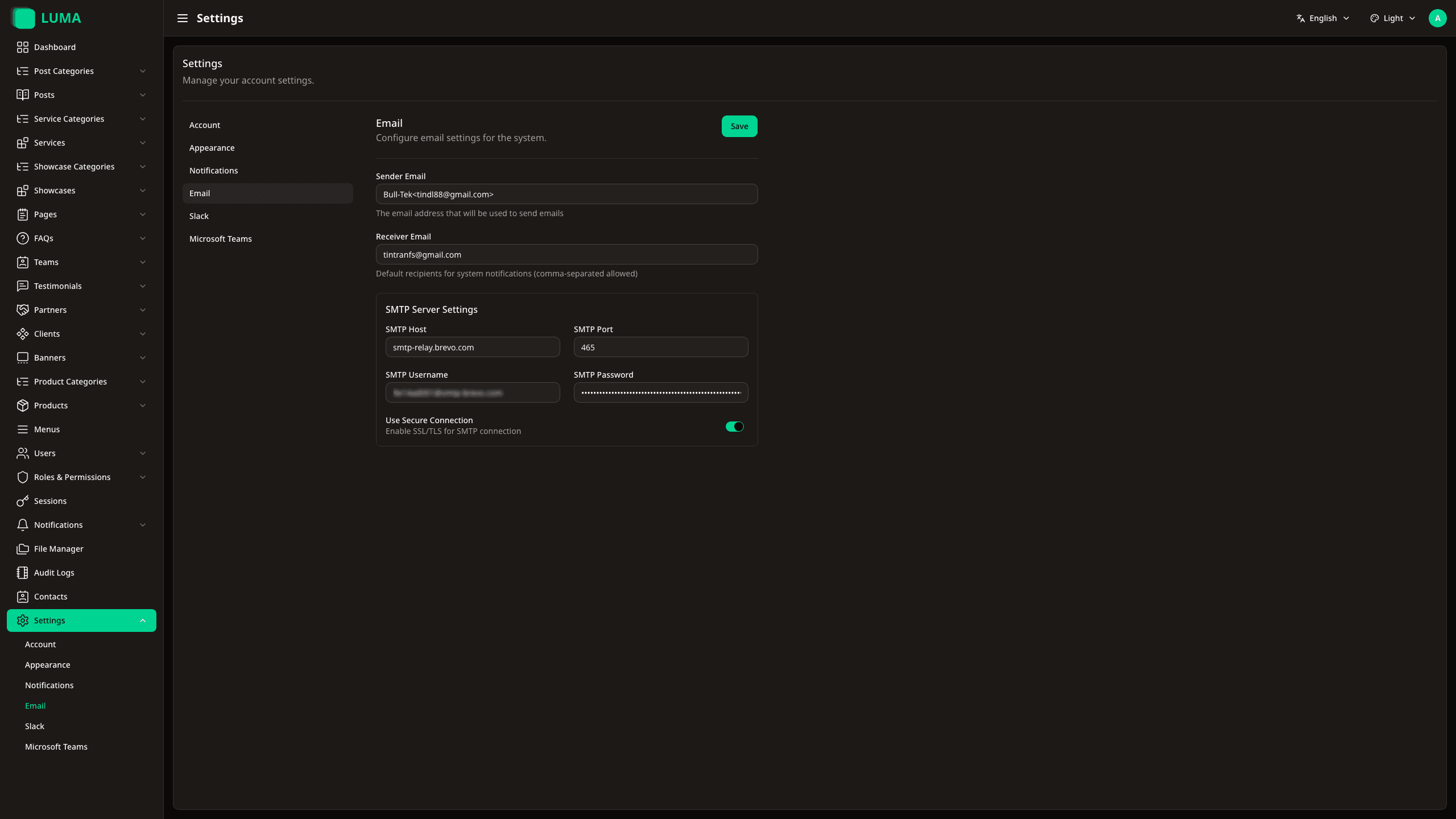Open Appearance under sidebar Settings
This screenshot has width=1456, height=819.
pyautogui.click(x=48, y=665)
